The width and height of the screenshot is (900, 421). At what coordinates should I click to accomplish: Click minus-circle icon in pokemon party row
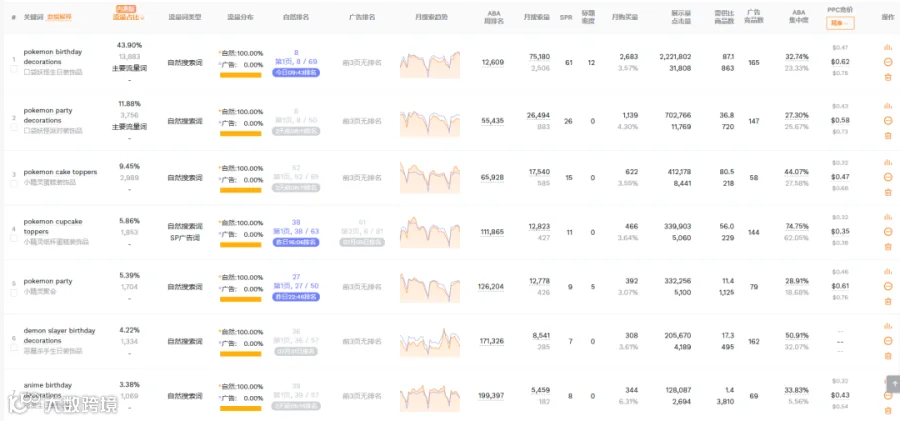(888, 286)
